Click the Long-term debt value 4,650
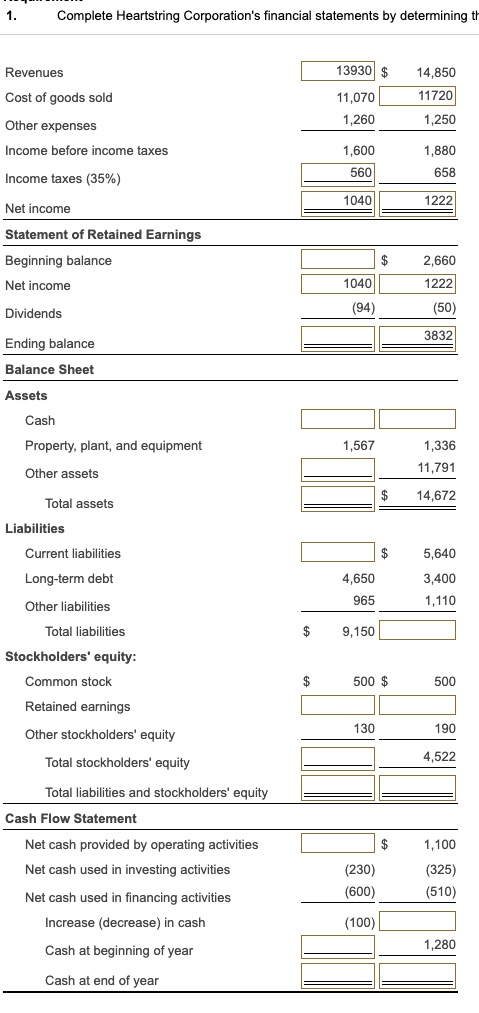This screenshot has width=479, height=1013. (359, 579)
